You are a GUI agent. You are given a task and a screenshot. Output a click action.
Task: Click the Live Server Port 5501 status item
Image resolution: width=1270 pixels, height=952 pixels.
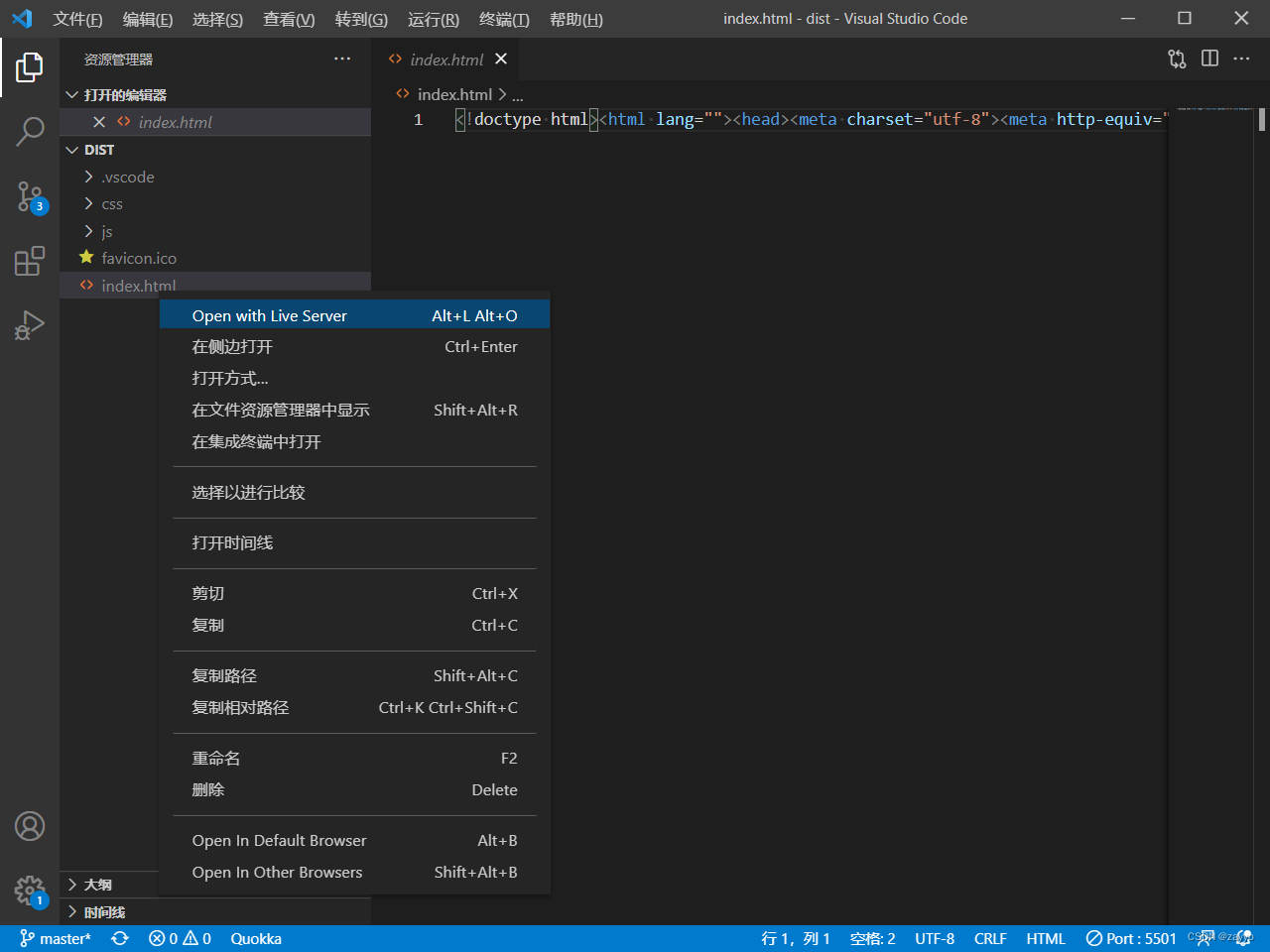click(x=1131, y=938)
